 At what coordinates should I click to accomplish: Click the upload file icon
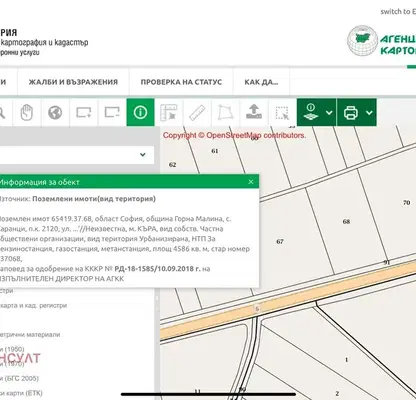254,112
